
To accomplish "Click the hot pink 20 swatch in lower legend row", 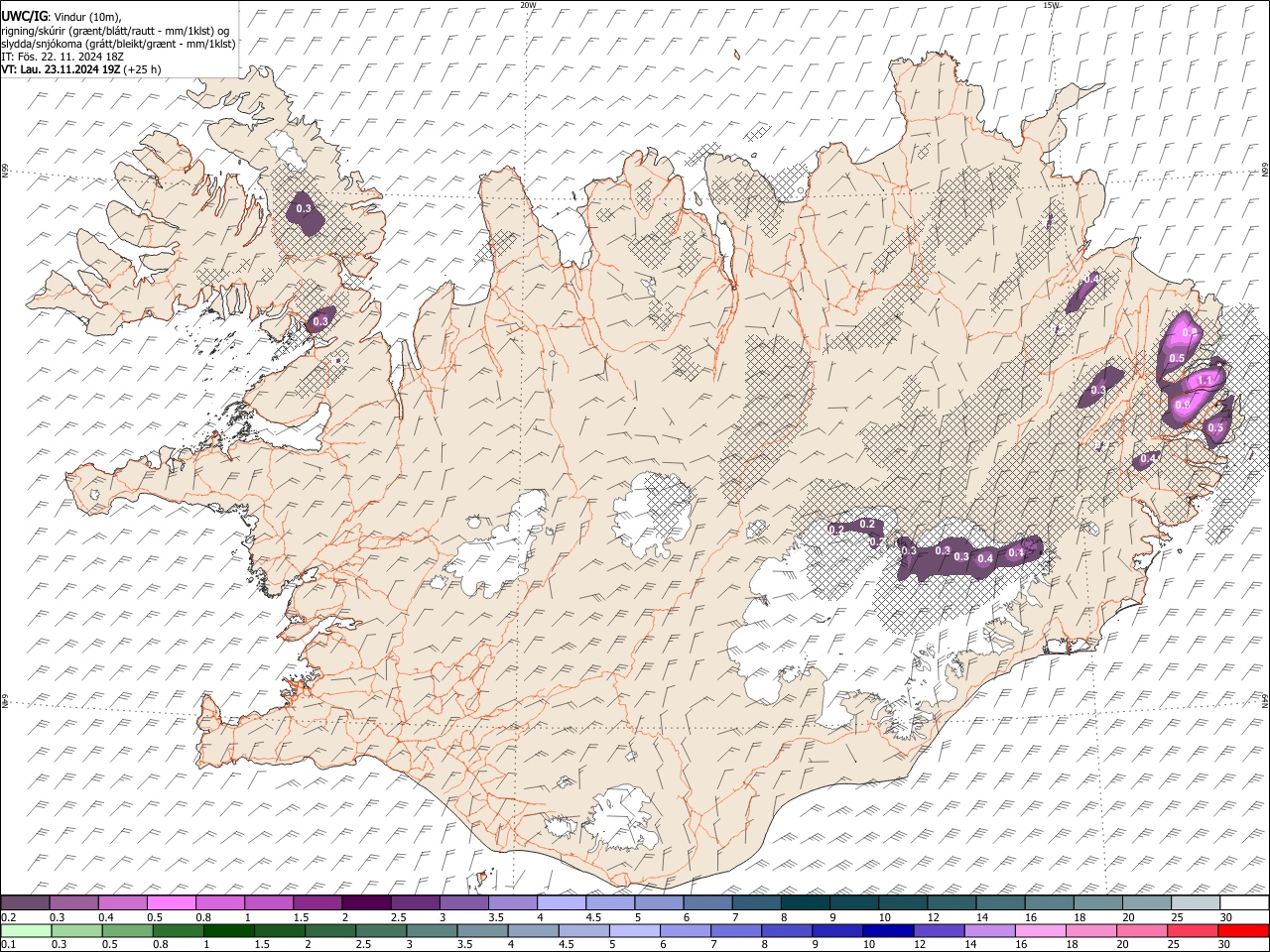I will coord(1140,930).
